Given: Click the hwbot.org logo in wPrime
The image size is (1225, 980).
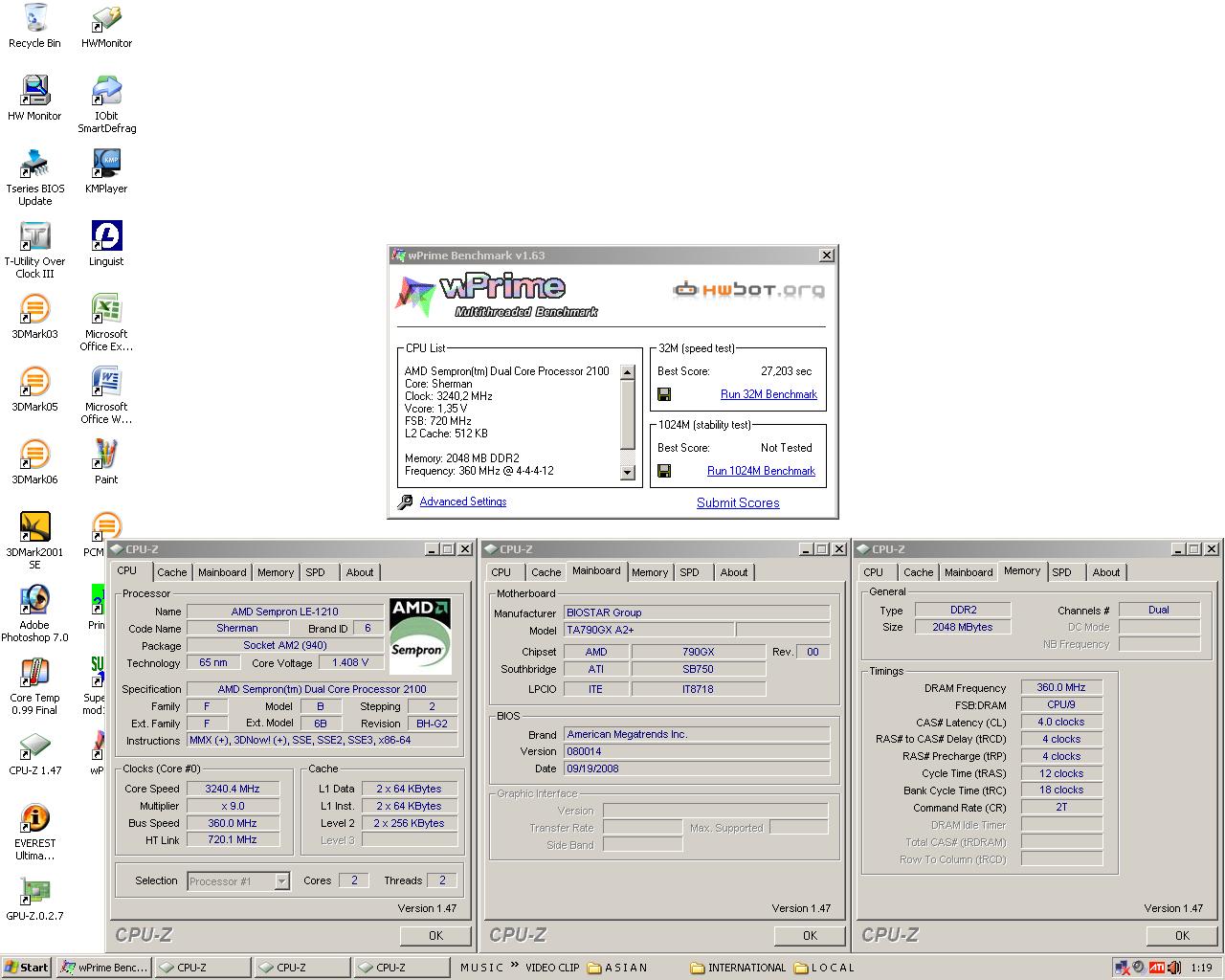Looking at the screenshot, I should (748, 289).
